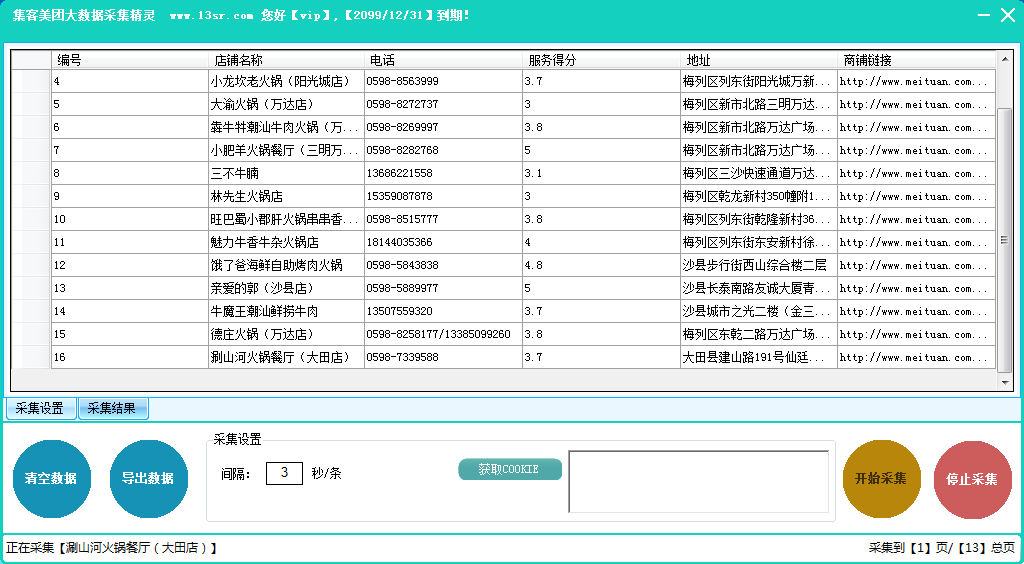Click address starting 大田县建山路191号
This screenshot has height=564, width=1024.
point(756,358)
